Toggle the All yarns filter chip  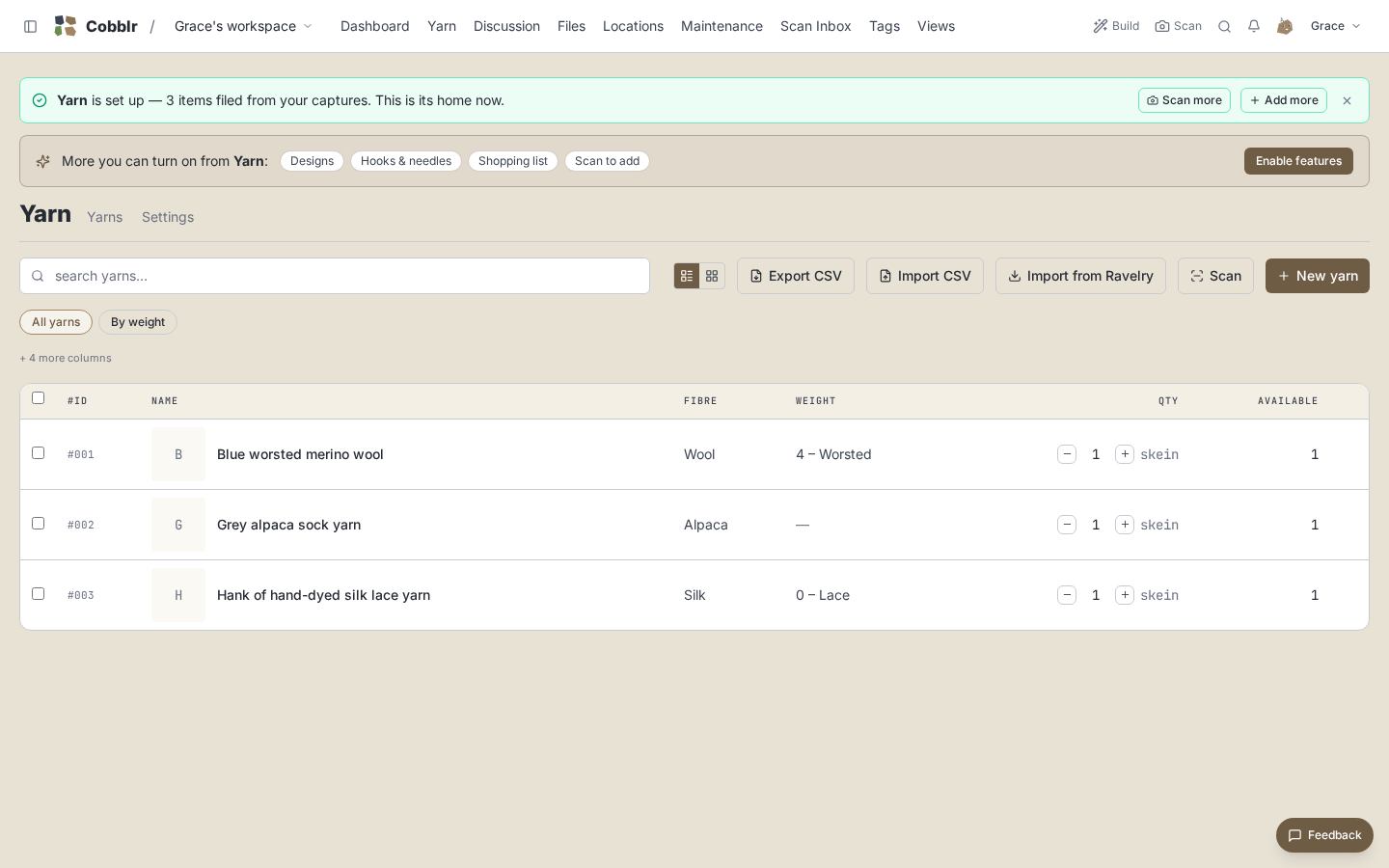coord(56,322)
